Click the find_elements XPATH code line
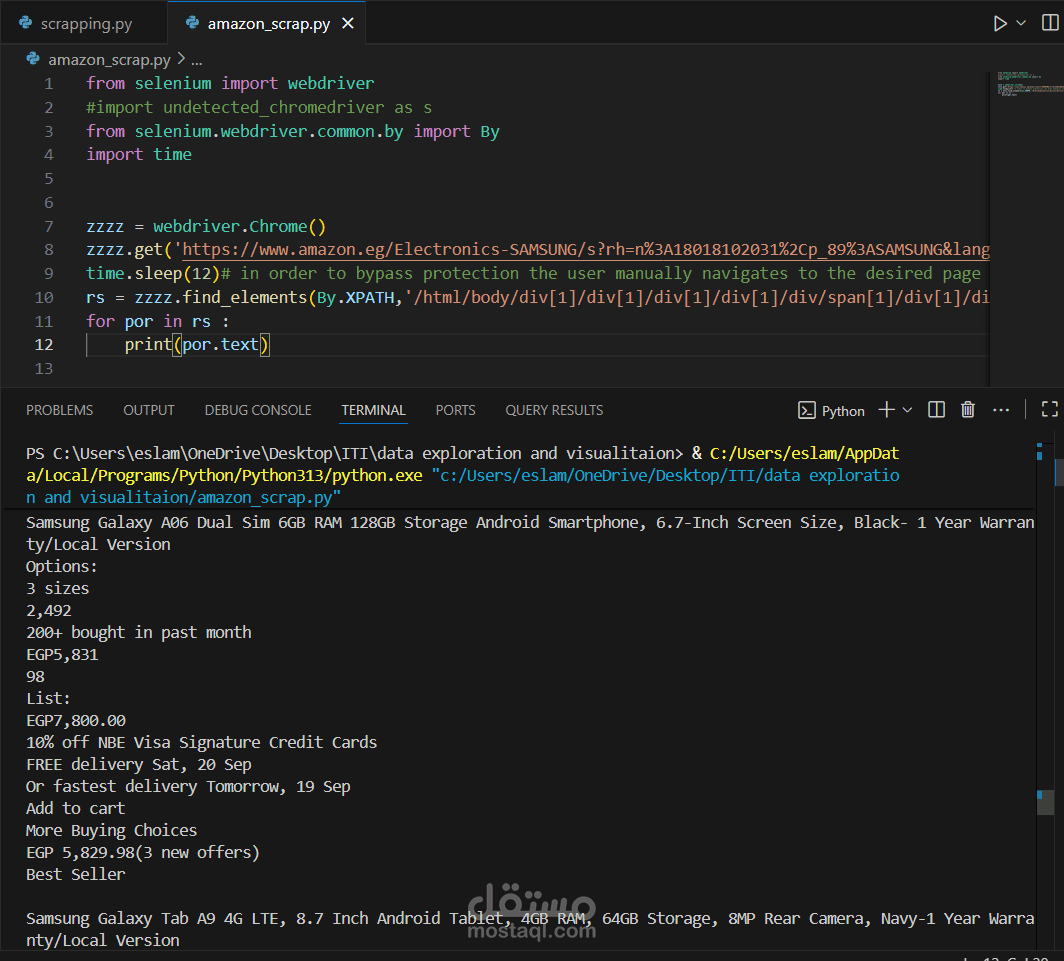 (x=537, y=297)
